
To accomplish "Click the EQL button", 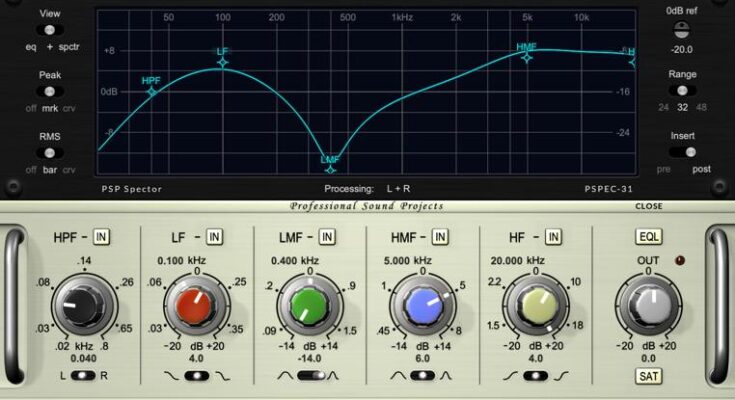I will (647, 237).
